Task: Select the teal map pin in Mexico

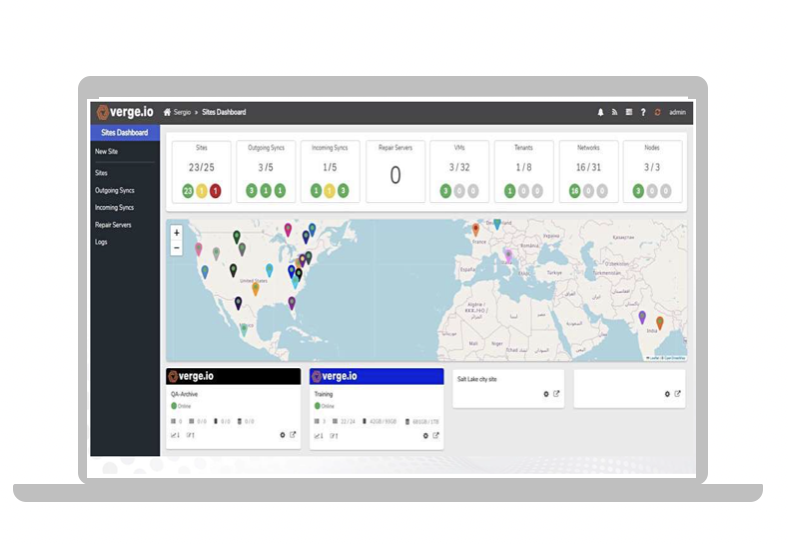Action: (x=244, y=329)
